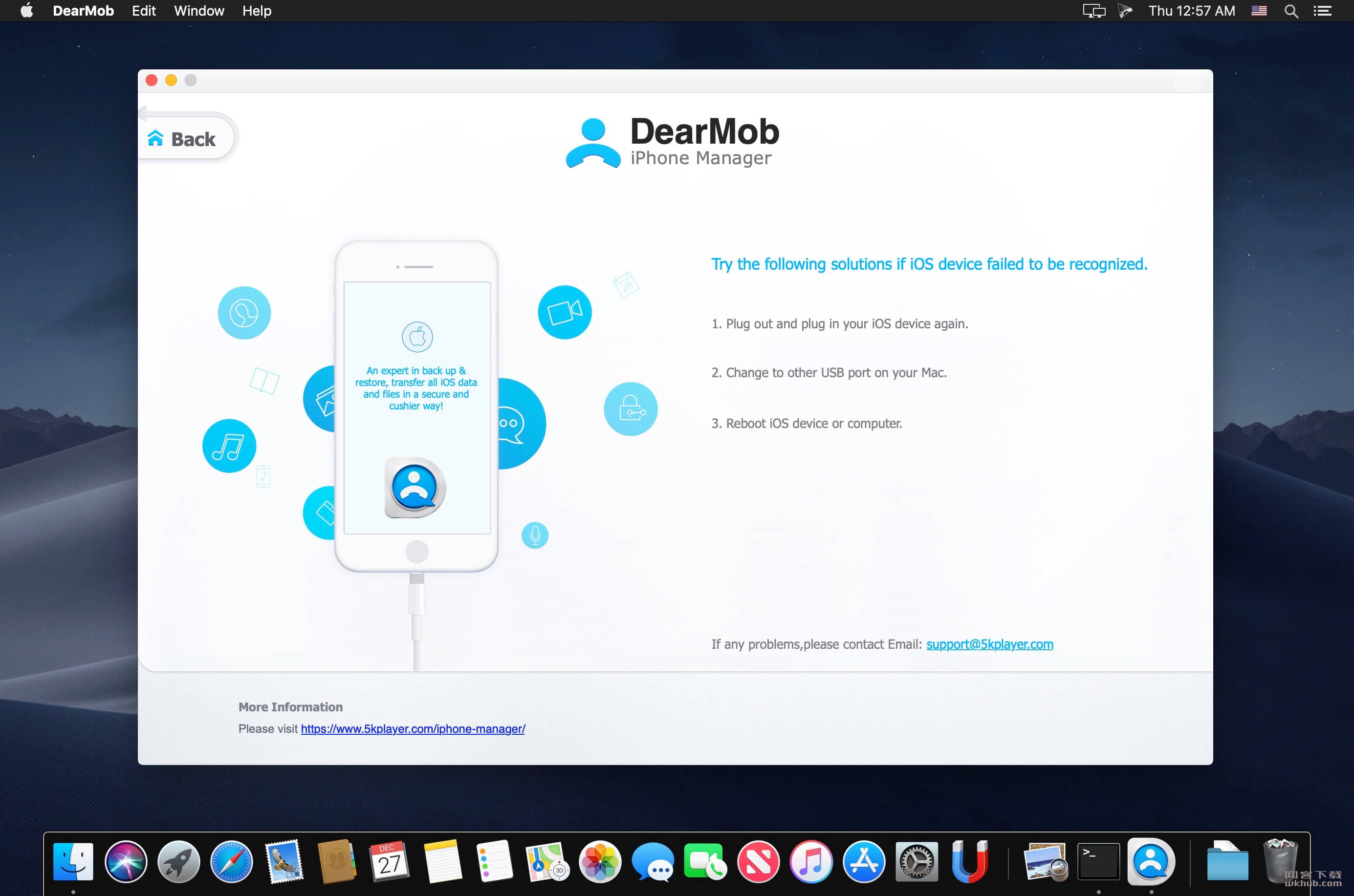Screen dimensions: 1354x896
Task: Open Contacts from the Dock
Action: tap(337, 861)
